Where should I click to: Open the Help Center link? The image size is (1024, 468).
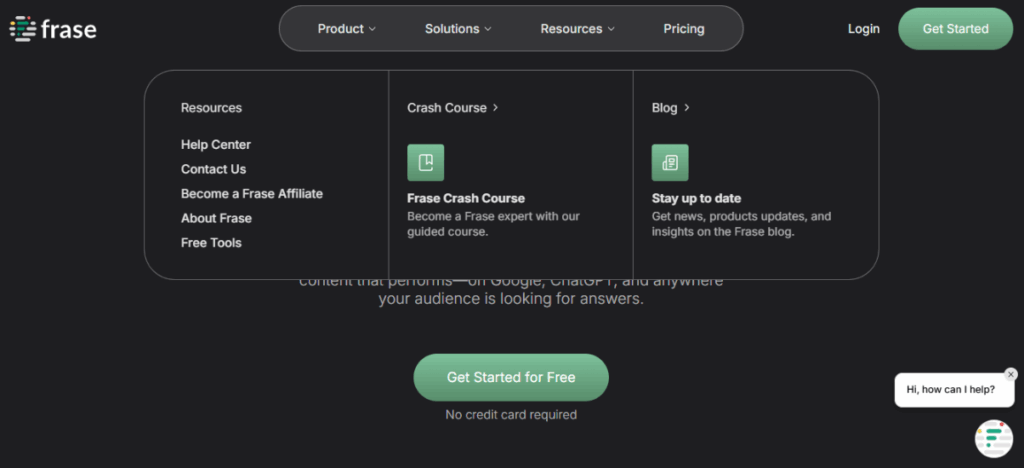pos(216,144)
